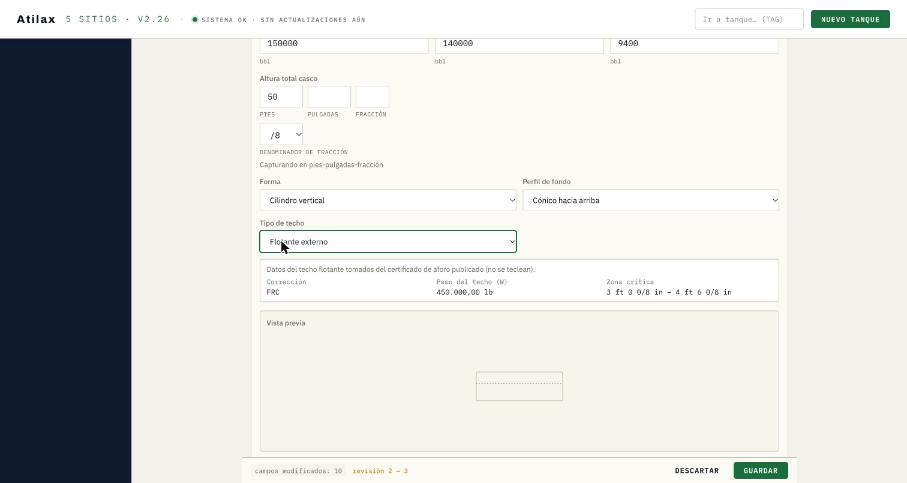Click the 'SISTEMA OK' status text
This screenshot has height=483, width=907.
[x=224, y=20]
